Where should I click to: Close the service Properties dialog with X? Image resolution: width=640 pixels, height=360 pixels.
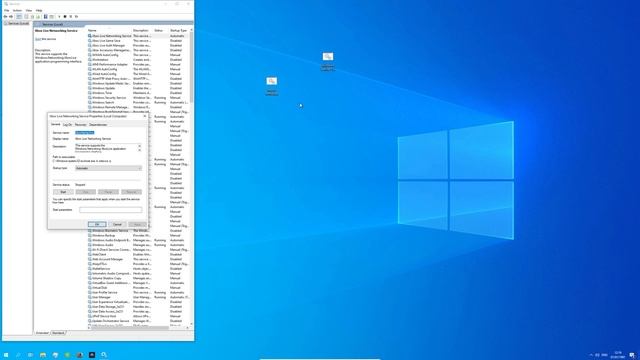tap(144, 116)
